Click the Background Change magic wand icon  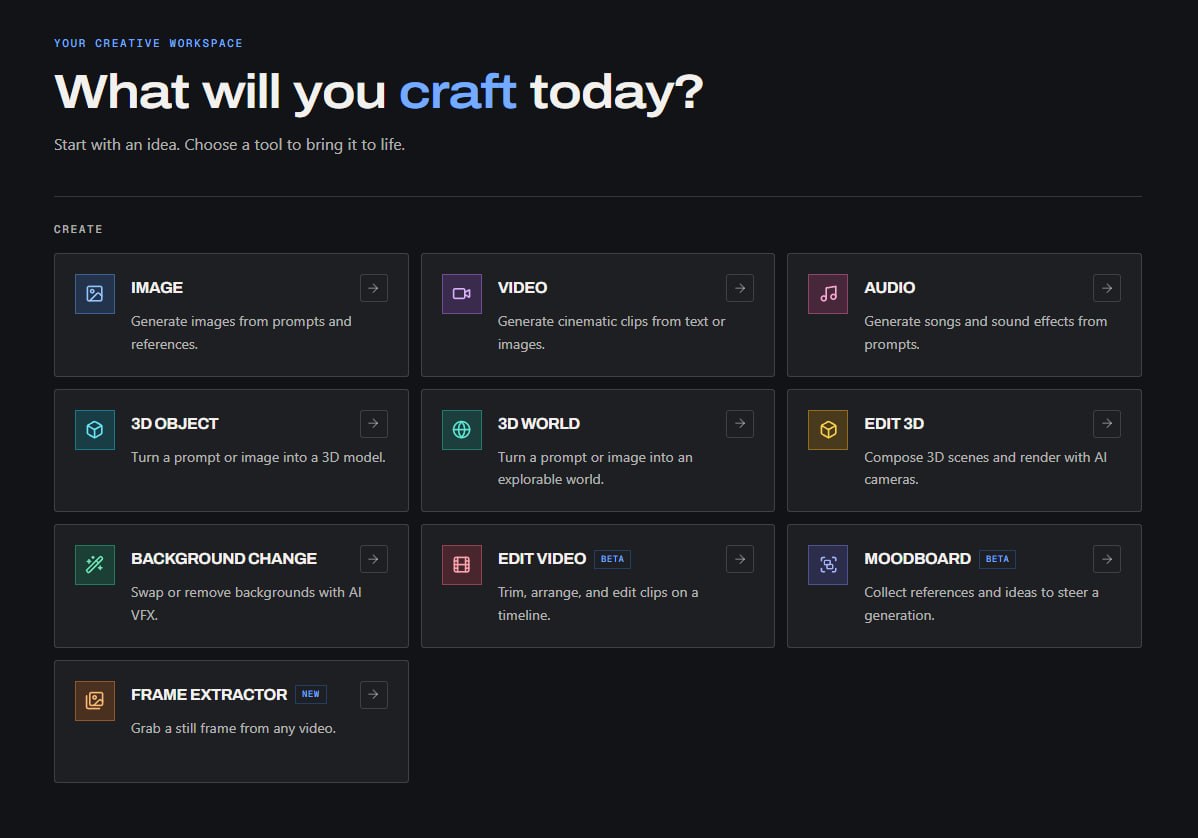pyautogui.click(x=95, y=565)
